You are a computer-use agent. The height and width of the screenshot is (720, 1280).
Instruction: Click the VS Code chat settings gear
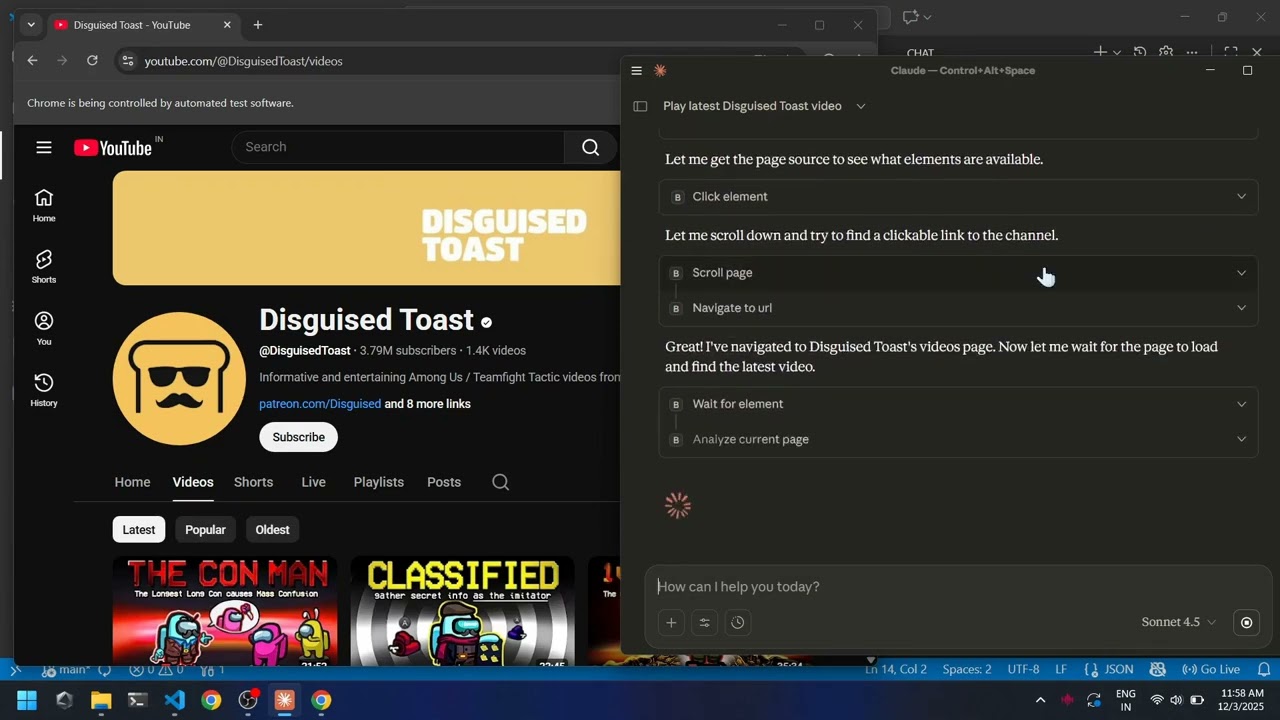[x=1166, y=52]
